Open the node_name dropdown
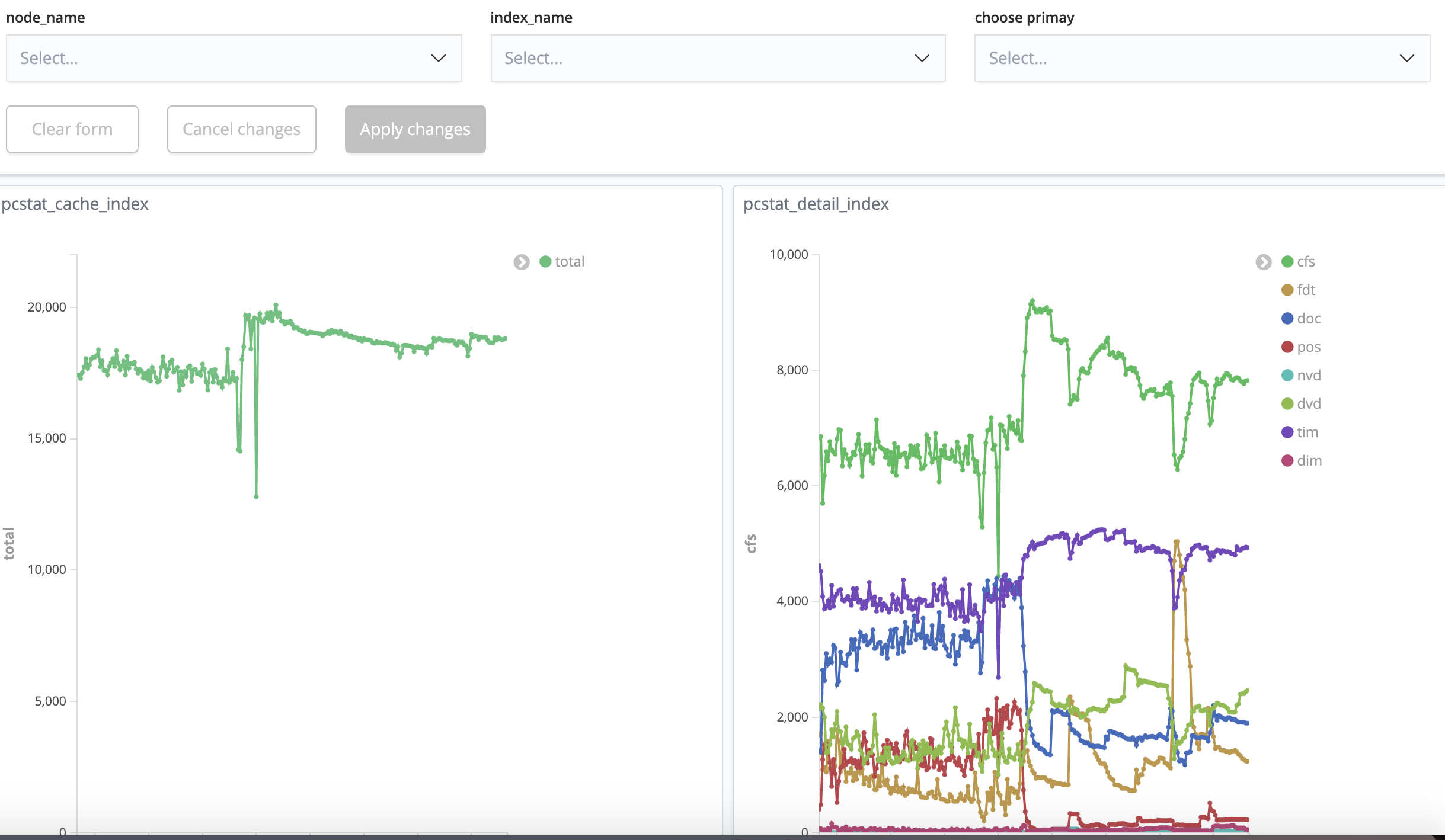This screenshot has width=1445, height=840. (234, 58)
